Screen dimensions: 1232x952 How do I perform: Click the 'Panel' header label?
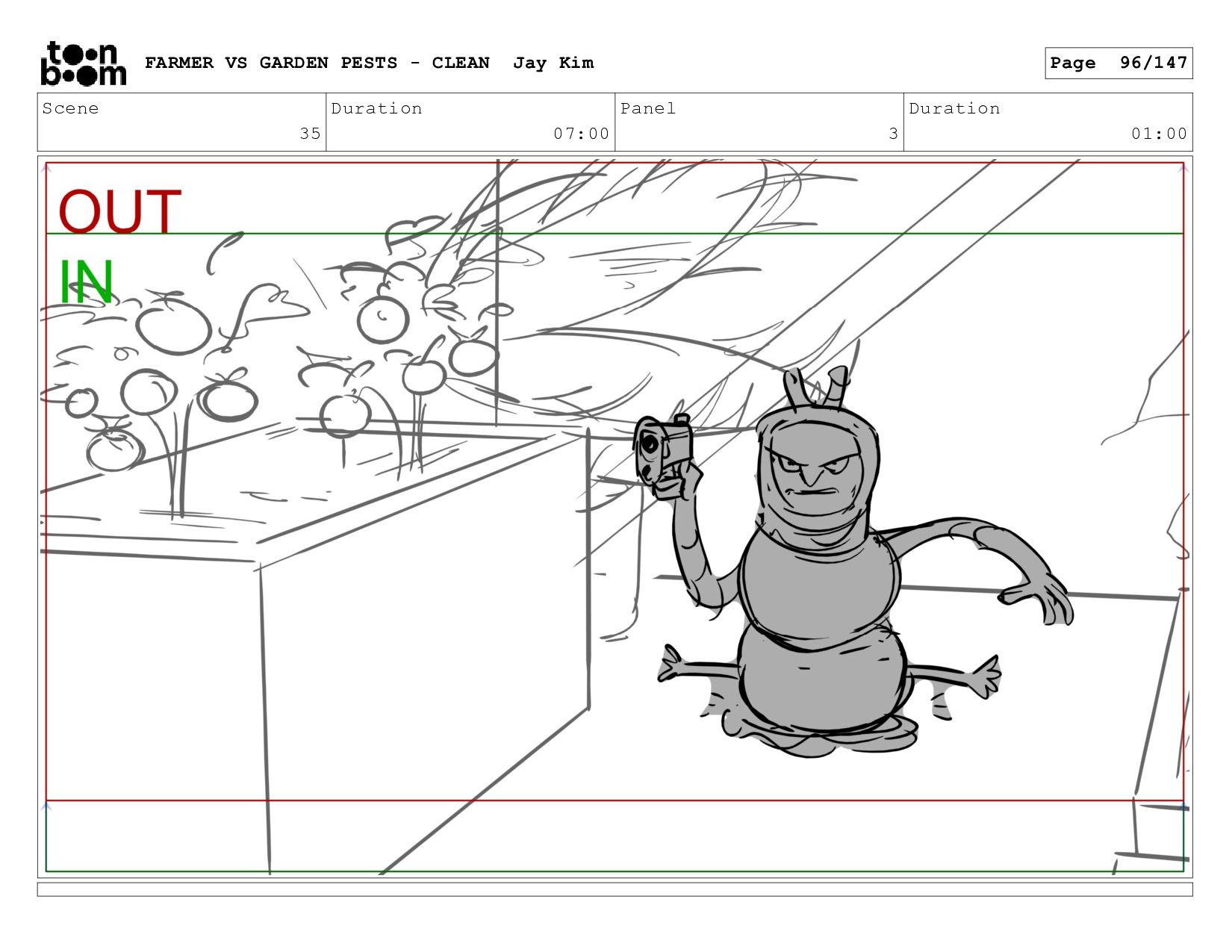[x=648, y=108]
